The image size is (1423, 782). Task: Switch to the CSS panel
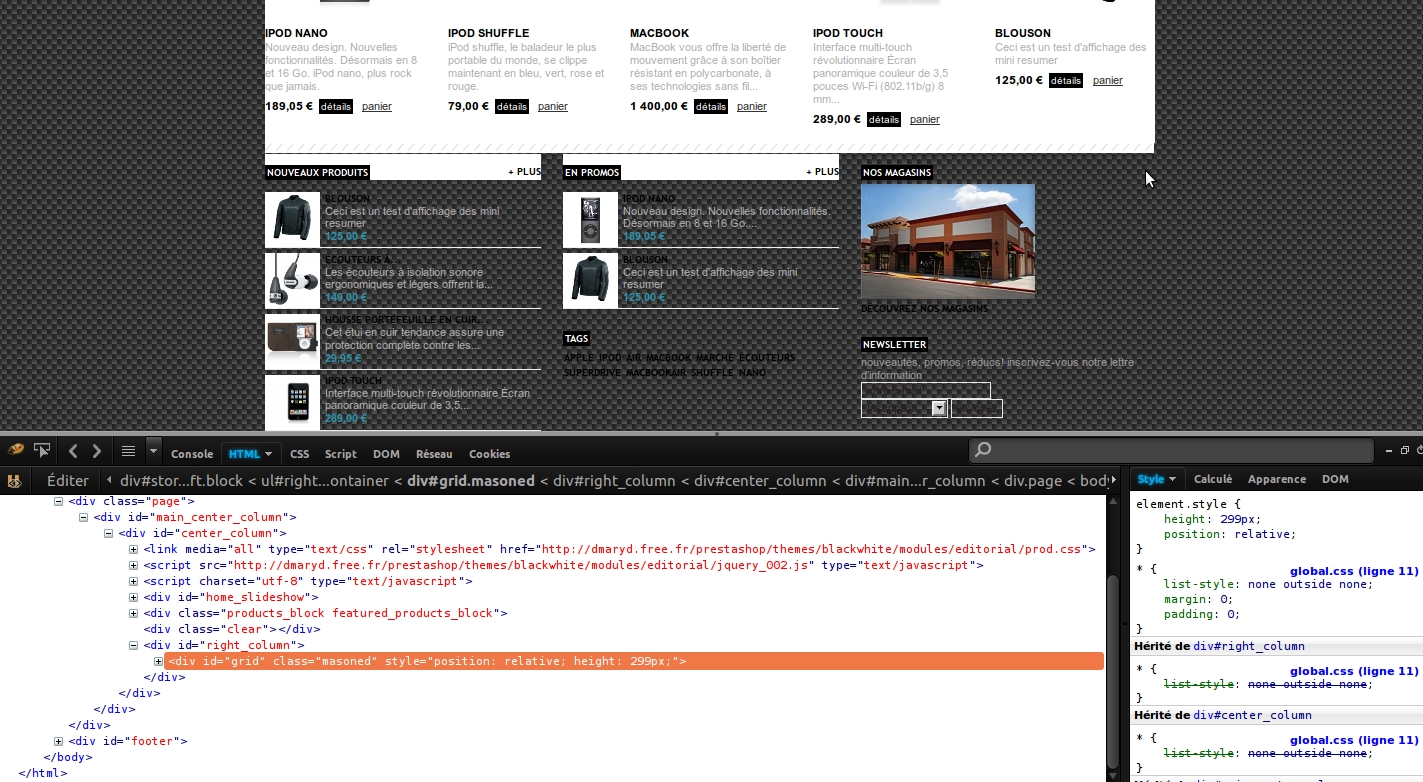[x=299, y=454]
